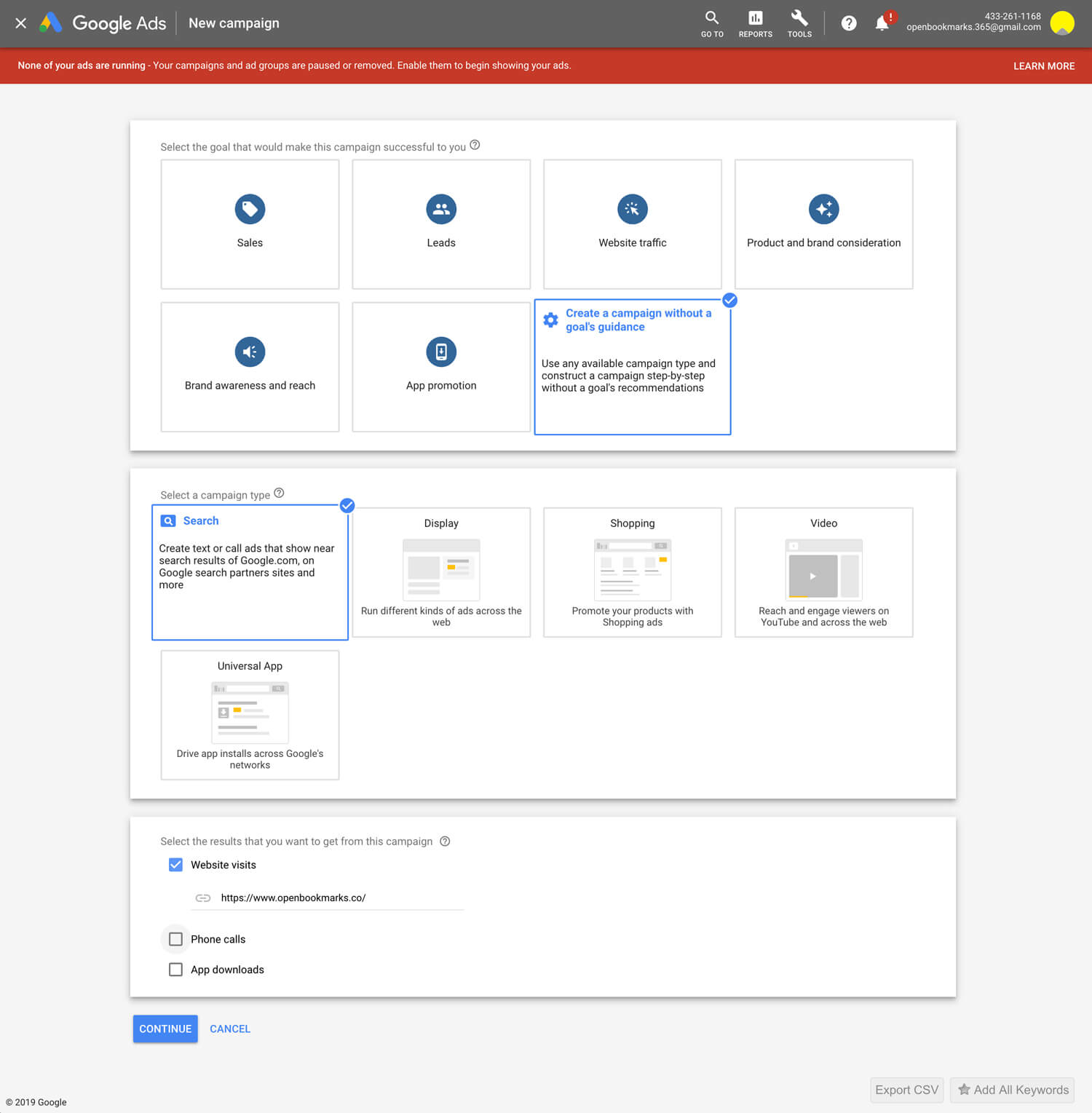This screenshot has height=1113, width=1092.
Task: Open the yellow account avatar
Action: [x=1062, y=23]
